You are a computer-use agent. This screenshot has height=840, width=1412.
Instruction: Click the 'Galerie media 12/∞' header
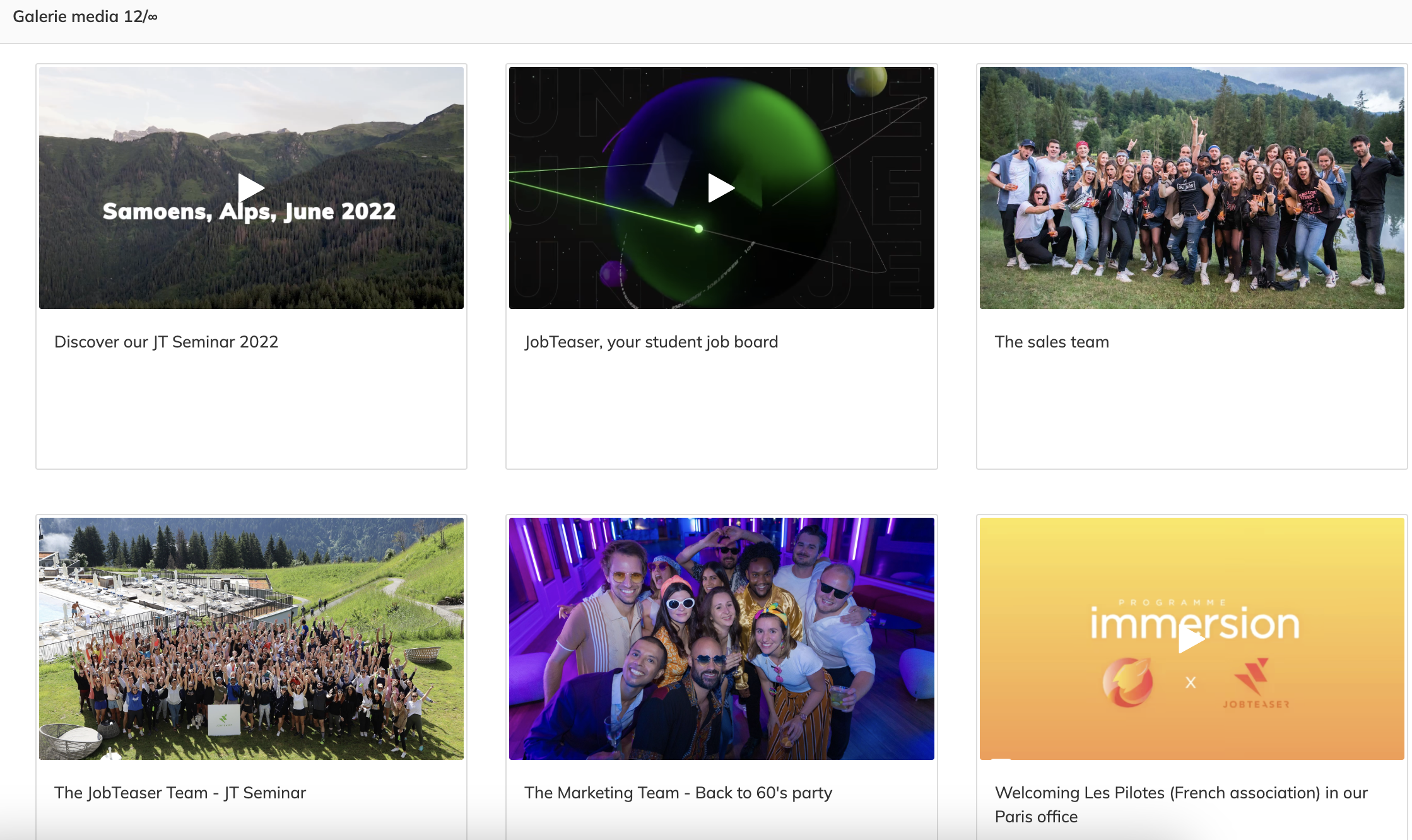pyautogui.click(x=85, y=16)
